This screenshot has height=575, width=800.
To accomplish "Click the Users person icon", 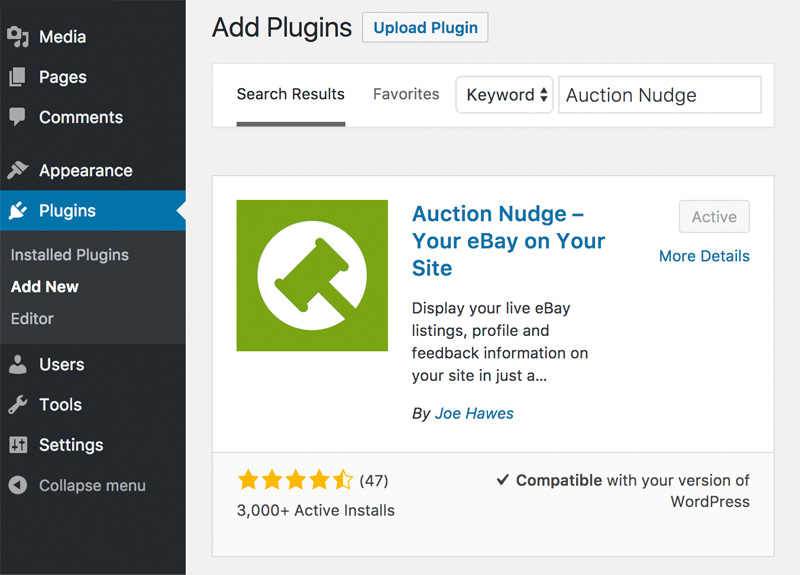I will [x=17, y=364].
